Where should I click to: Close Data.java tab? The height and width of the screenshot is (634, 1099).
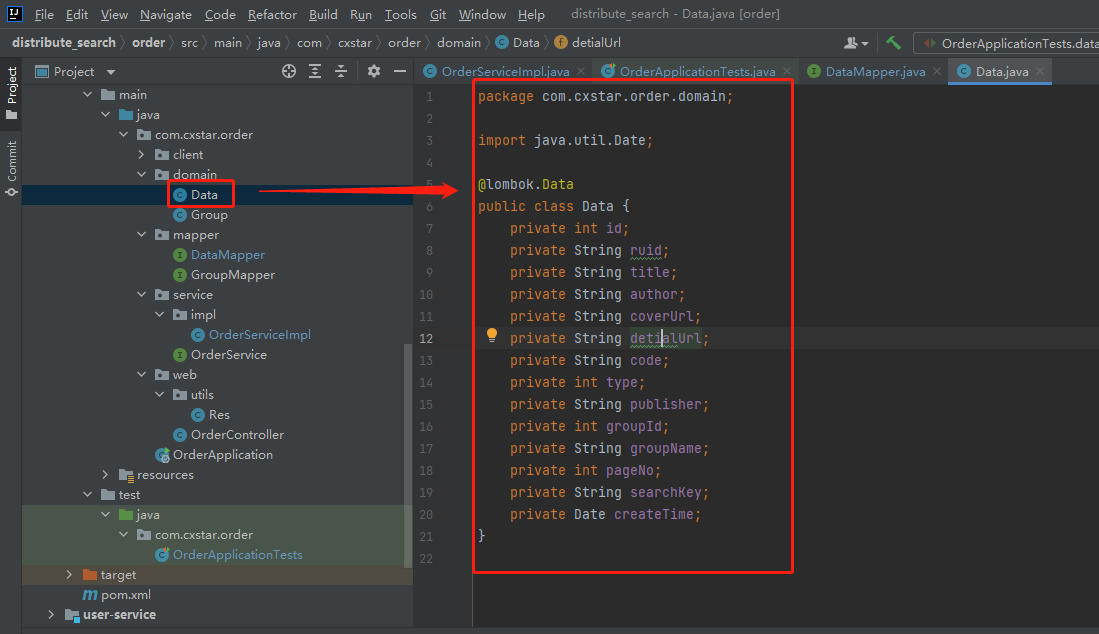(1040, 71)
